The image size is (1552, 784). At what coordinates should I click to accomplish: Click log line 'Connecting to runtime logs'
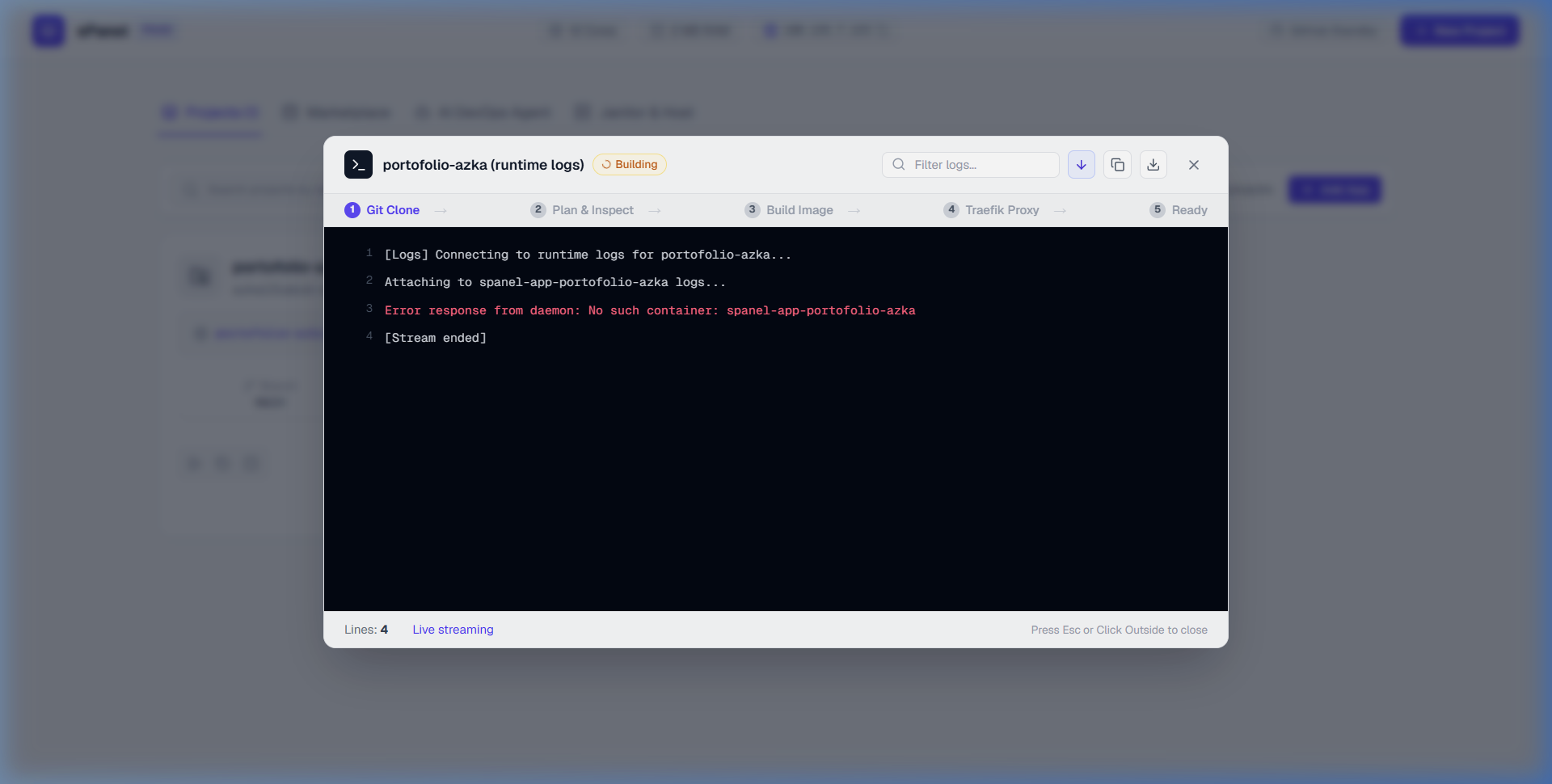pyautogui.click(x=588, y=255)
